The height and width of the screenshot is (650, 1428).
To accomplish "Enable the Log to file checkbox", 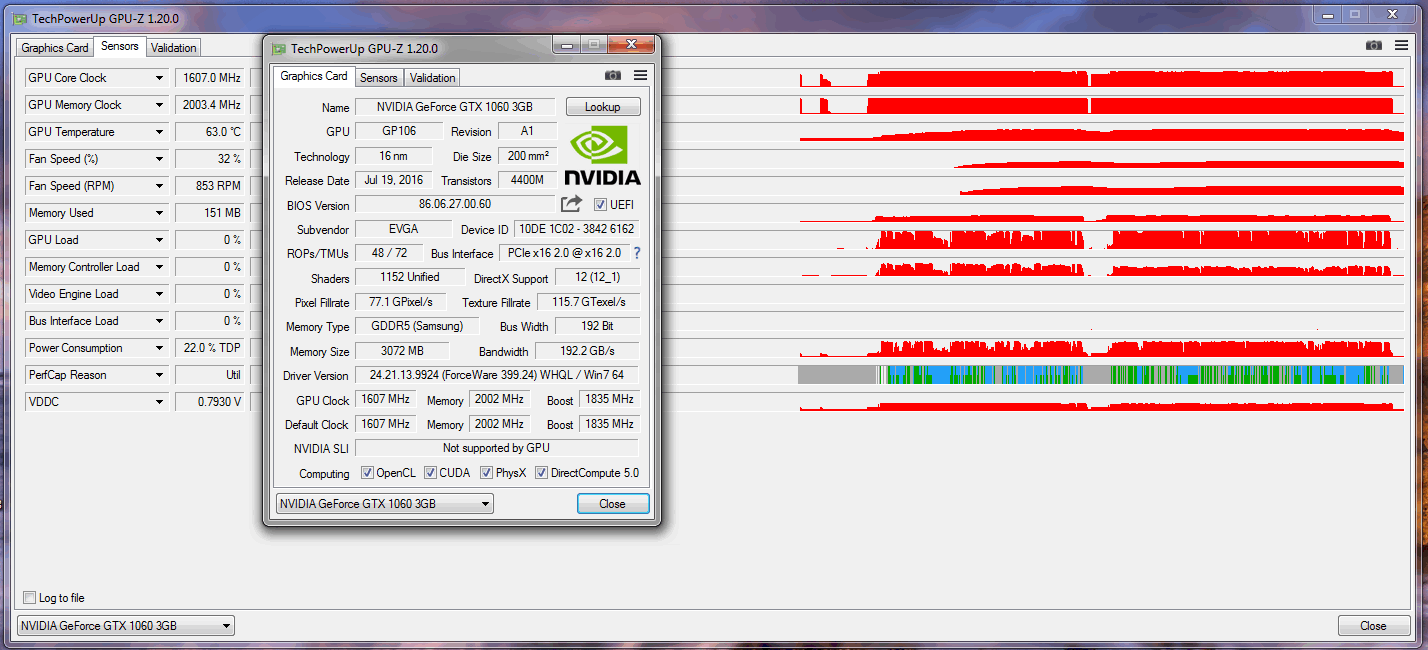I will 29,598.
